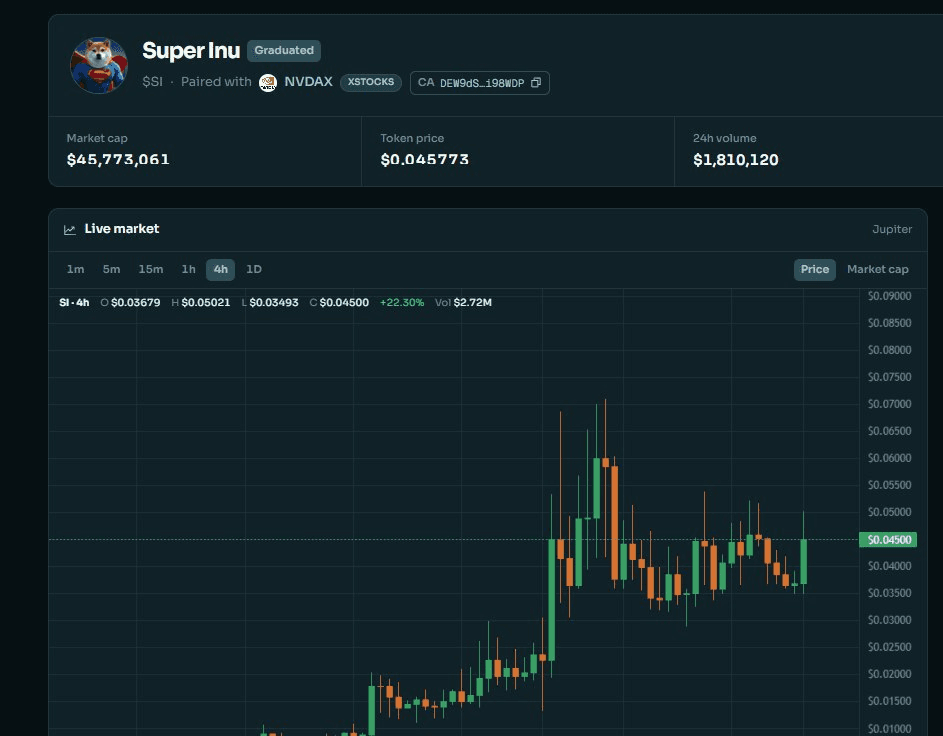
Task: Click the close price $0.04500 in legend
Action: tap(344, 302)
